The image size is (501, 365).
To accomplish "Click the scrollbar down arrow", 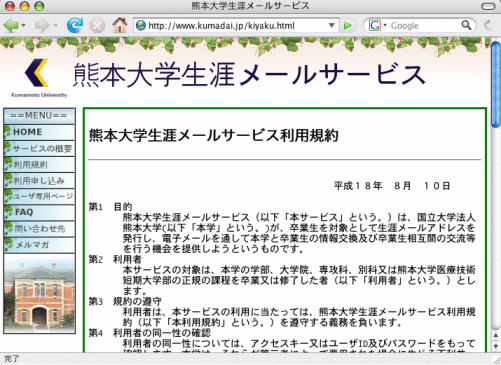I will [496, 347].
